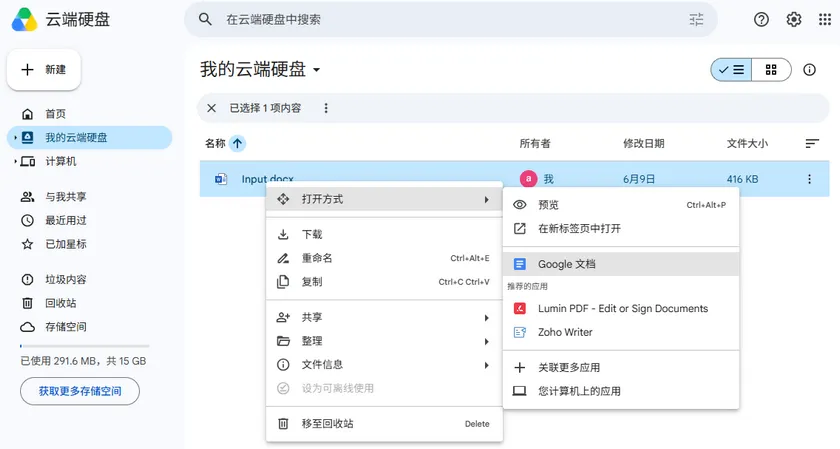Open the settings gear icon
840x449 pixels.
(x=793, y=19)
